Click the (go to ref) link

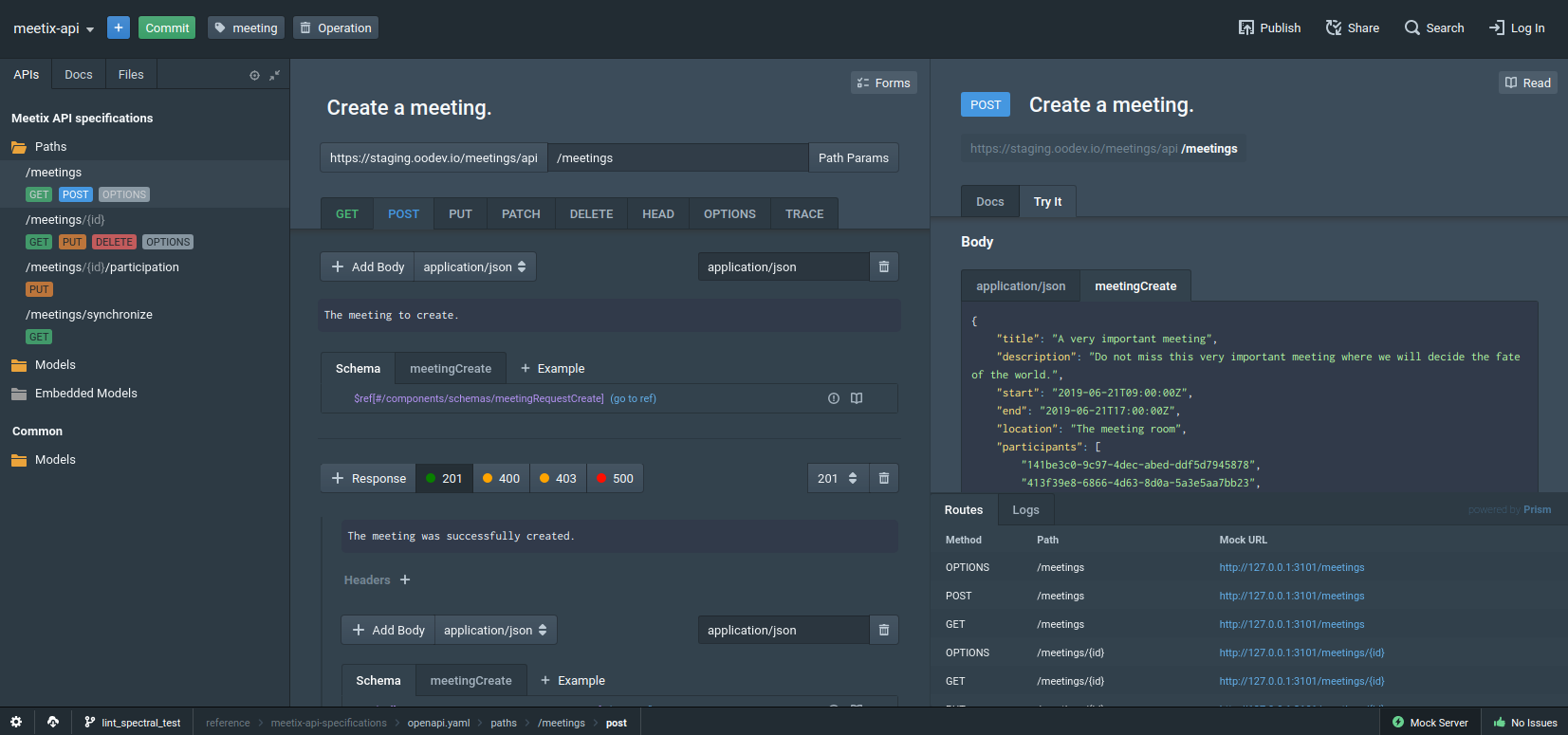point(633,398)
